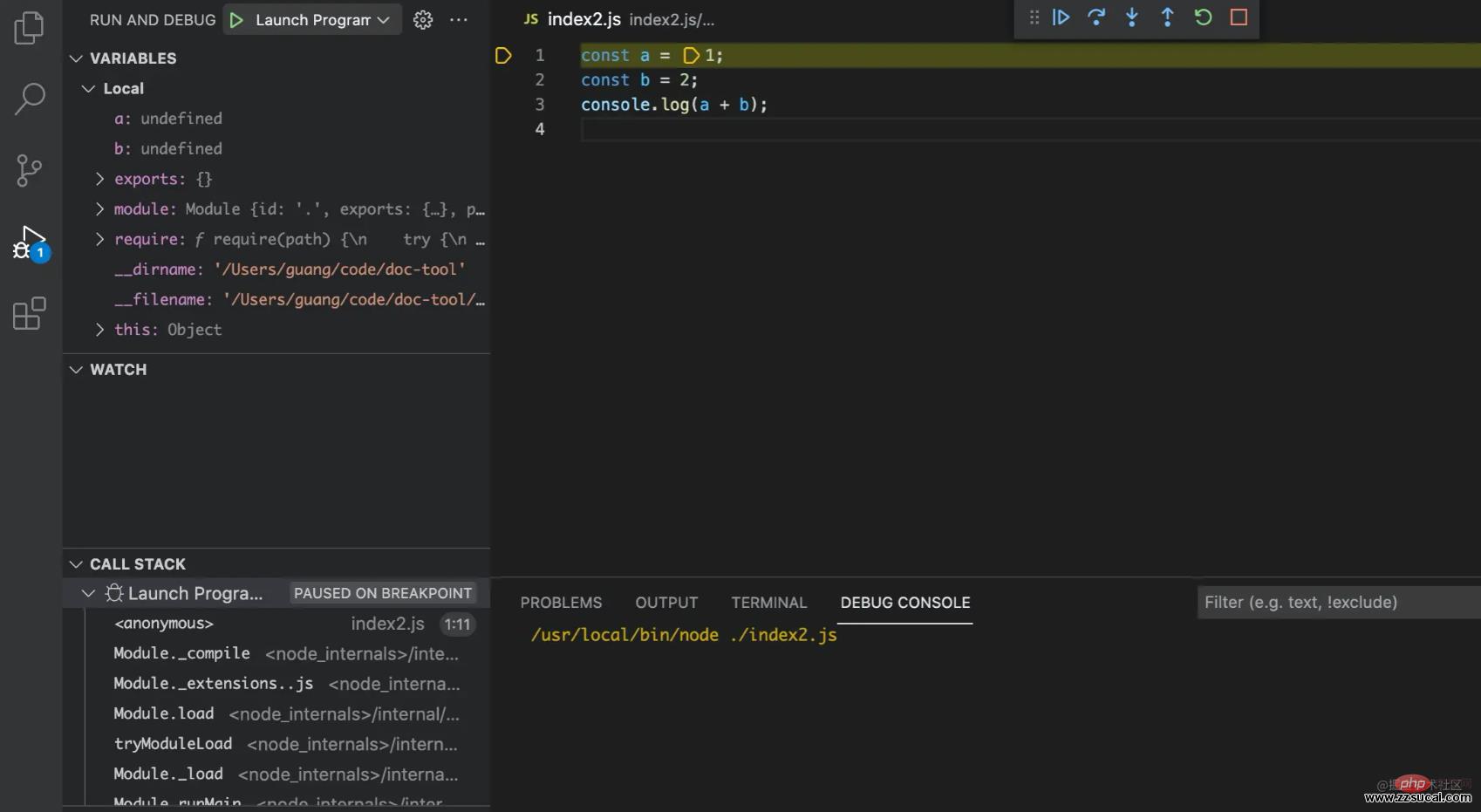Expand the require variable
Viewport: 1481px width, 812px height.
pos(99,239)
